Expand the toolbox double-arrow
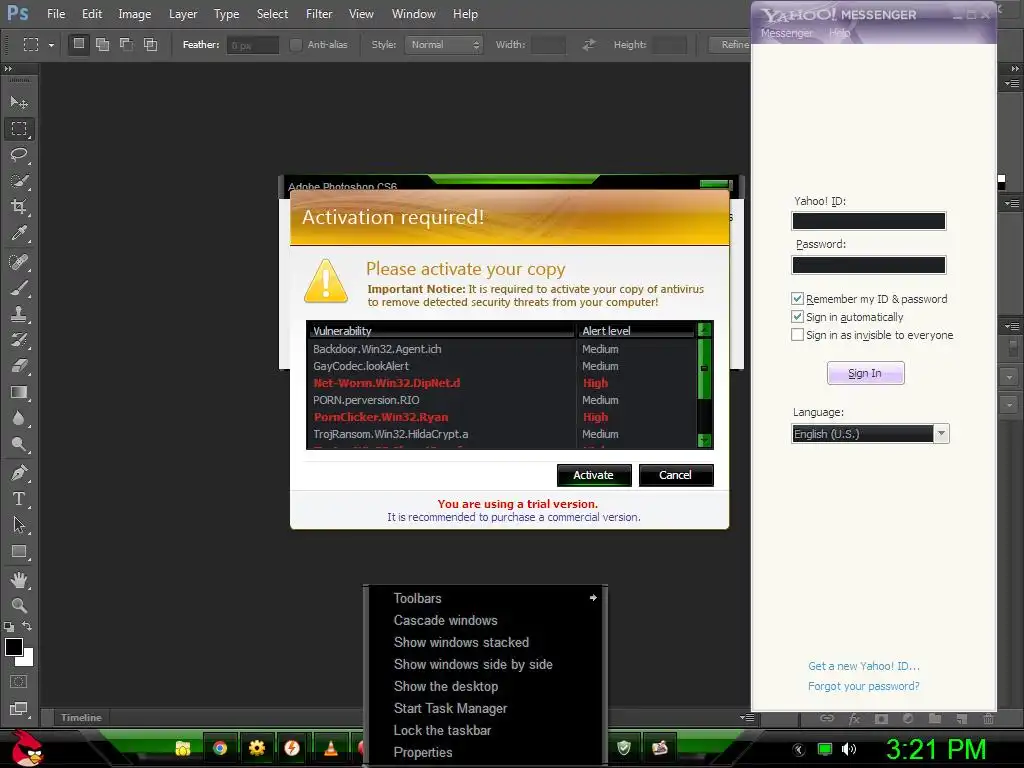This screenshot has height=768, width=1024. [8, 69]
